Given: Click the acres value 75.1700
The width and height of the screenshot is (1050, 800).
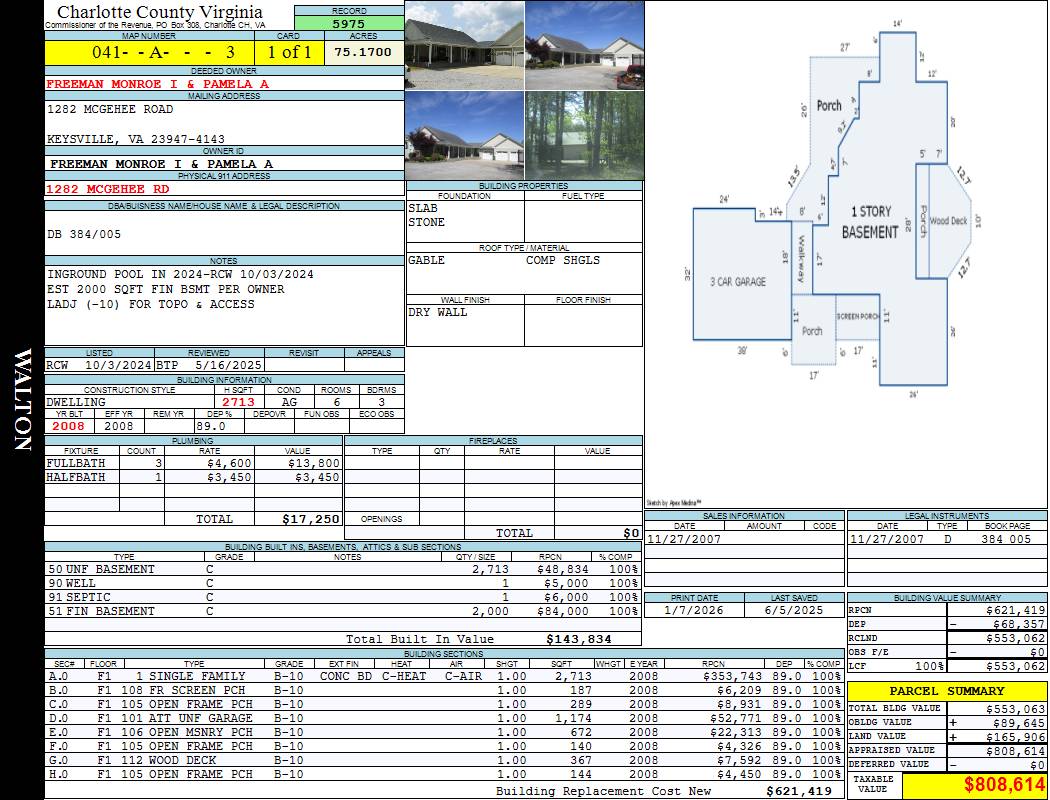Looking at the screenshot, I should 364,52.
